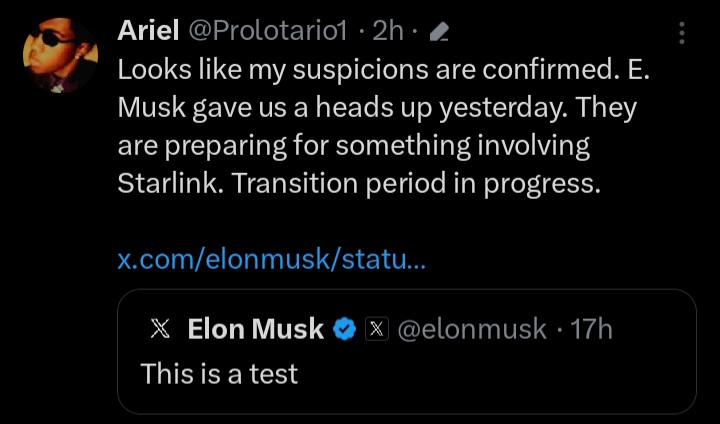Open the three-dot more options menu
720x424 pixels.
(682, 33)
